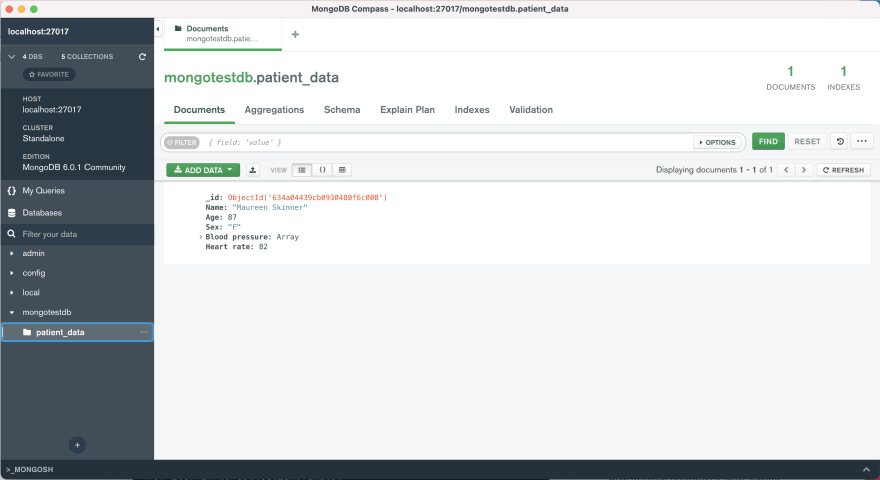Click the localhost:27017 connection title in sidebar
Viewport: 880px width, 480px height.
tap(38, 31)
